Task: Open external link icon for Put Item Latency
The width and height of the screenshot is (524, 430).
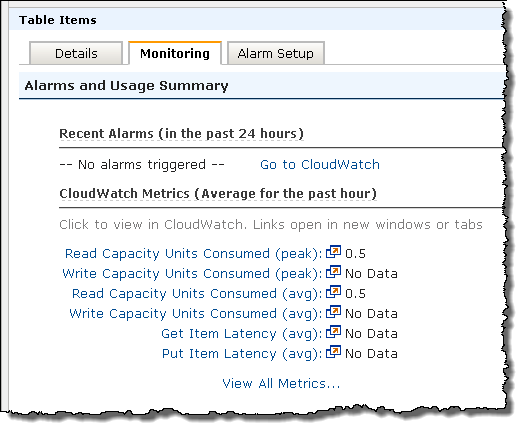Action: (x=333, y=352)
